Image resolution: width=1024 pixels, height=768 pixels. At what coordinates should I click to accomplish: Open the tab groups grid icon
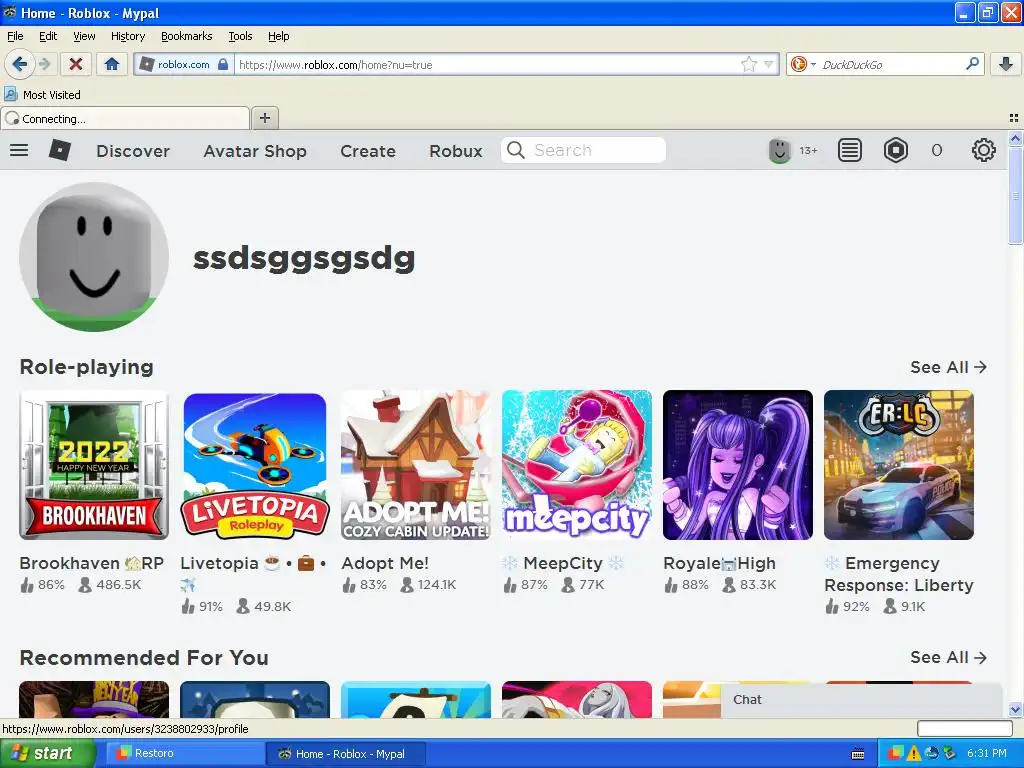click(x=1014, y=118)
